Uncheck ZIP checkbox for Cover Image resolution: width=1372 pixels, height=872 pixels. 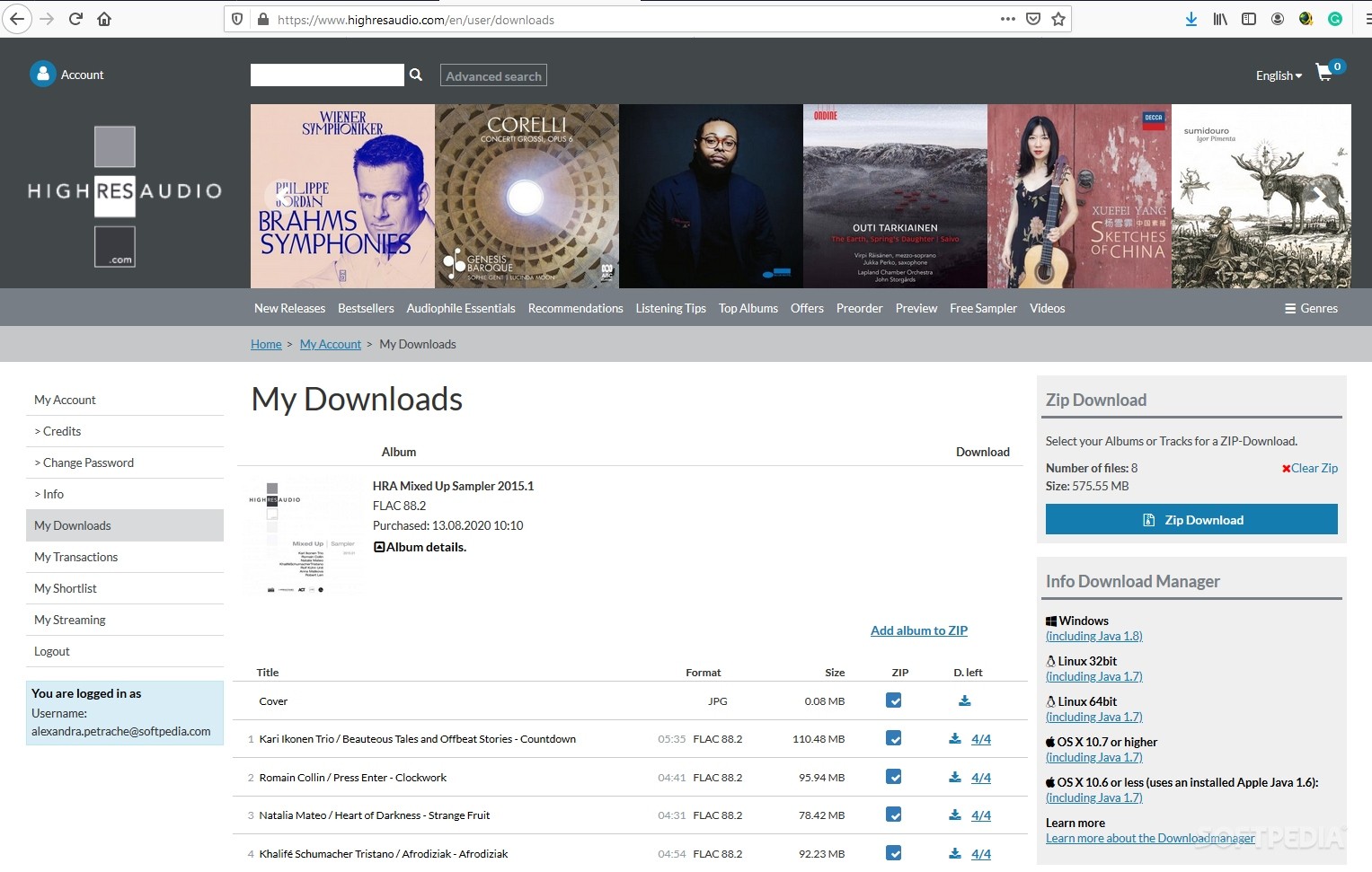click(893, 700)
